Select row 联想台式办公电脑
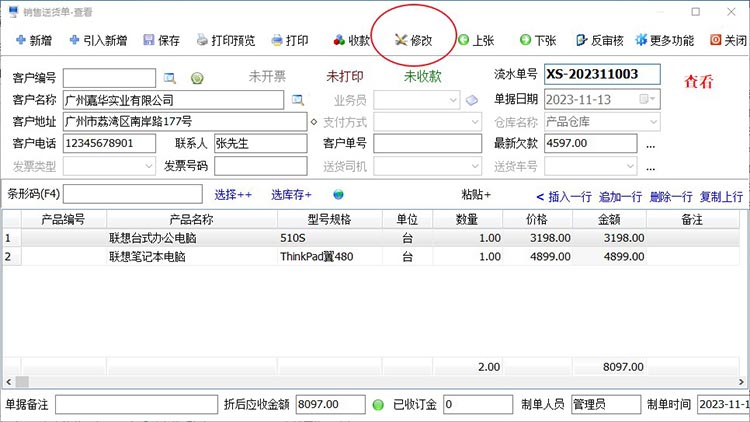Image resolution: width=750 pixels, height=422 pixels. (x=371, y=238)
